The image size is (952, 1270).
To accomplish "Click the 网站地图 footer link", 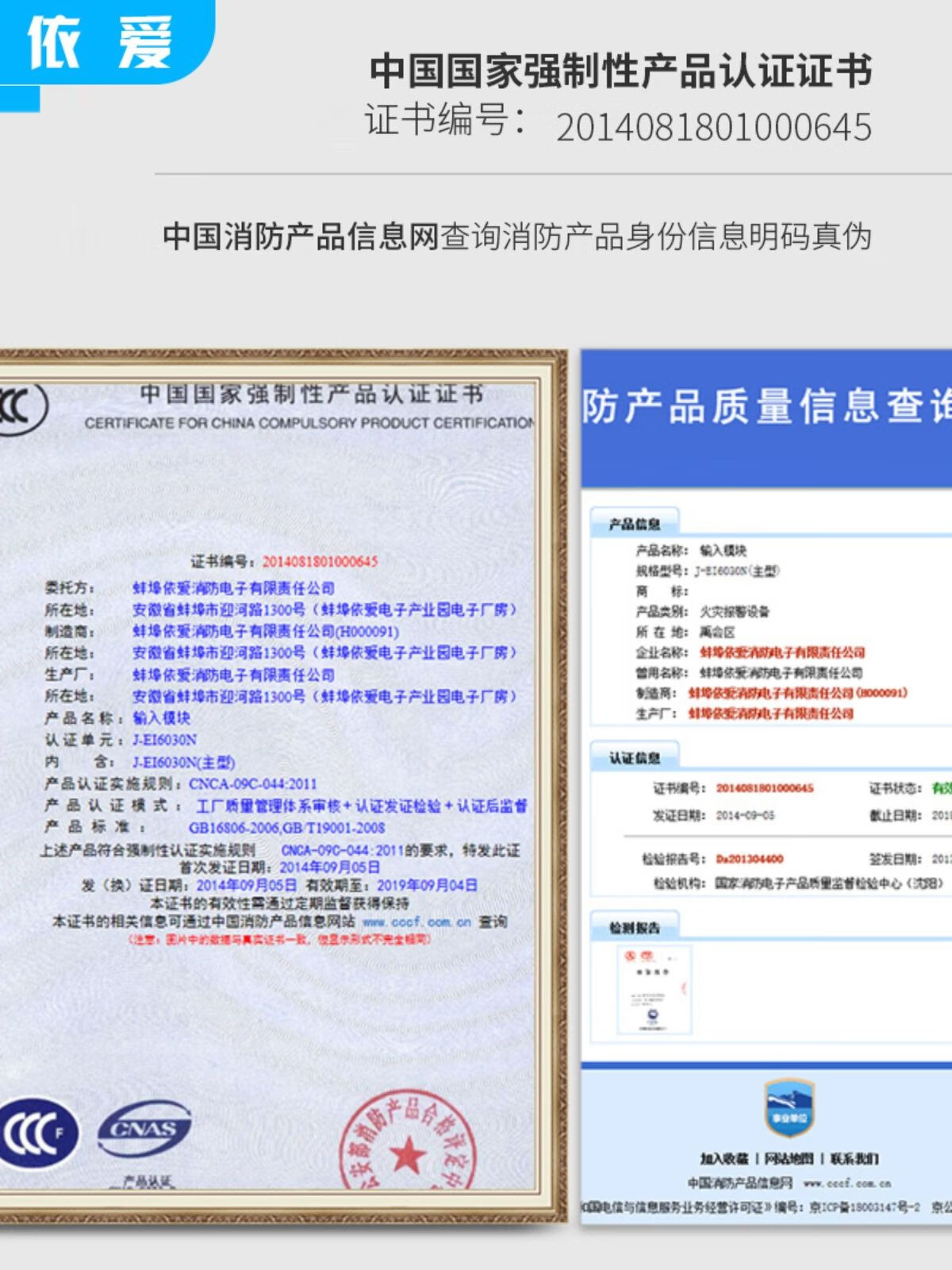I will click(789, 1159).
